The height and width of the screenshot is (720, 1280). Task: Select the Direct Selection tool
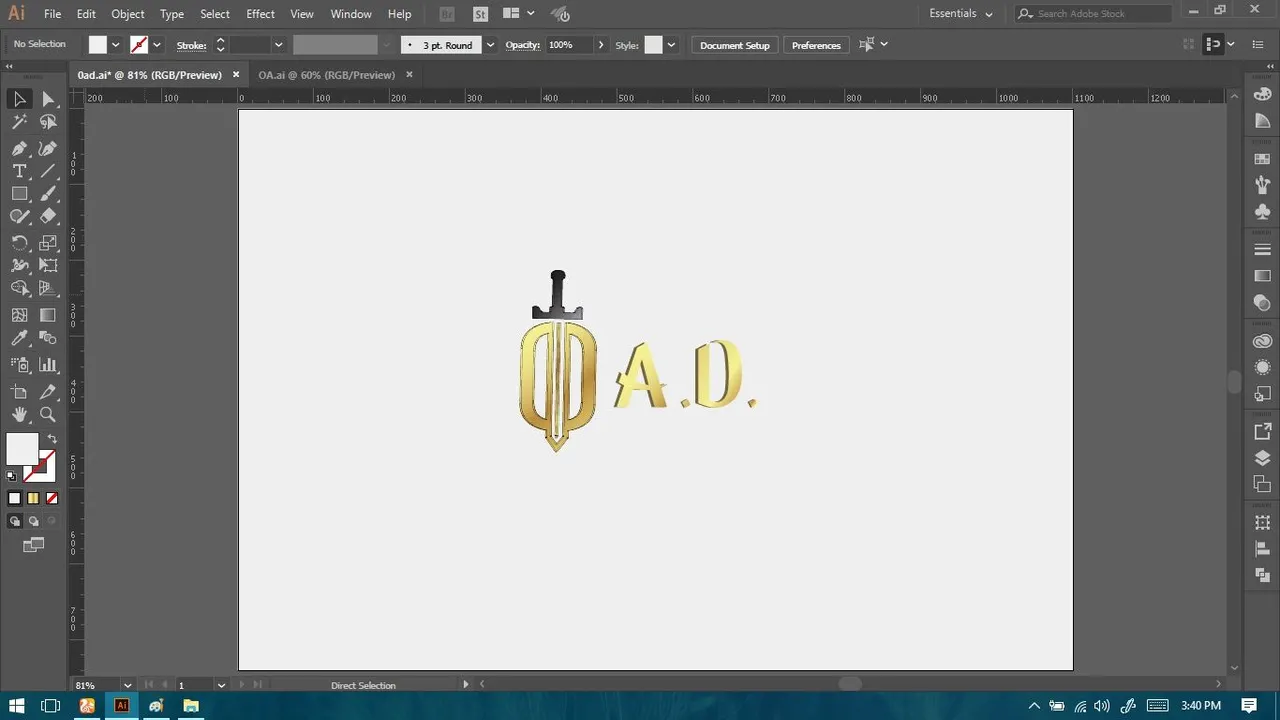(48, 99)
